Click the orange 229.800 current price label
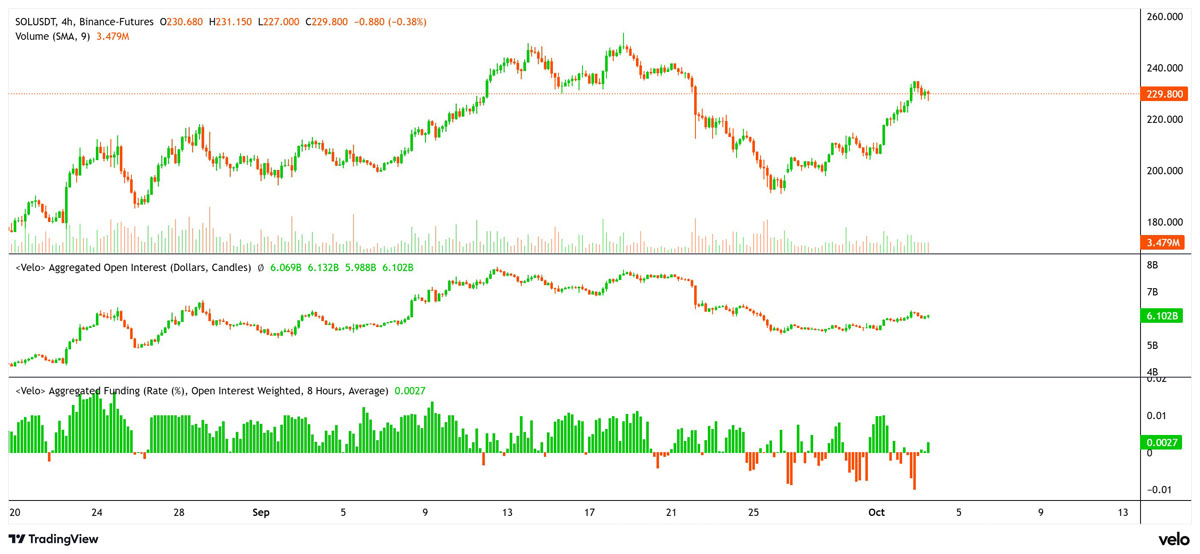Image resolution: width=1200 pixels, height=554 pixels. (1162, 94)
